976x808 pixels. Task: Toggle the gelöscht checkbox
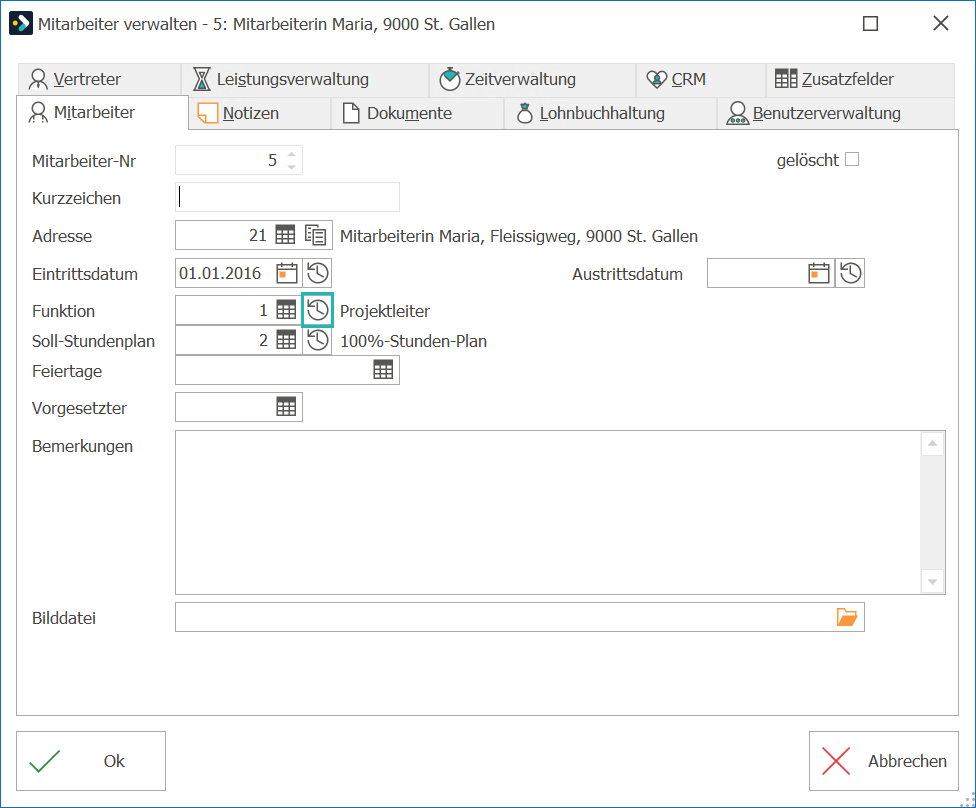tap(852, 159)
